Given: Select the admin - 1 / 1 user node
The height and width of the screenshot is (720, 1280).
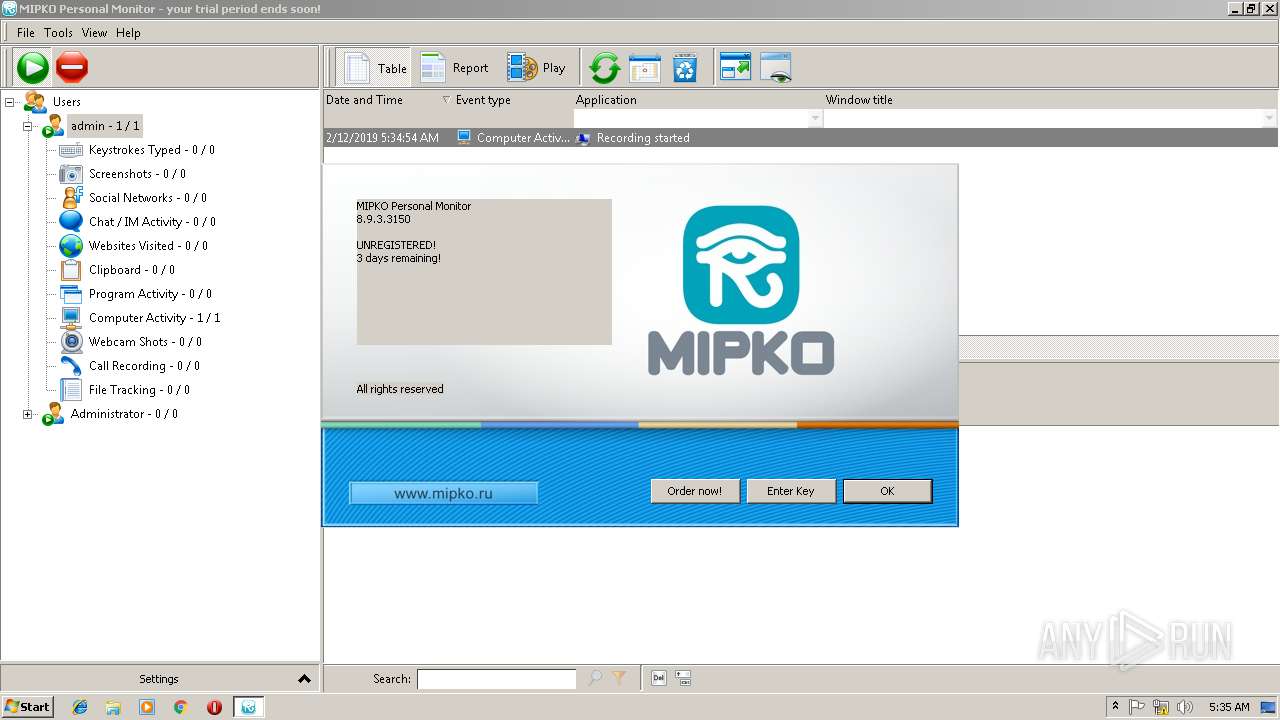Looking at the screenshot, I should point(105,126).
